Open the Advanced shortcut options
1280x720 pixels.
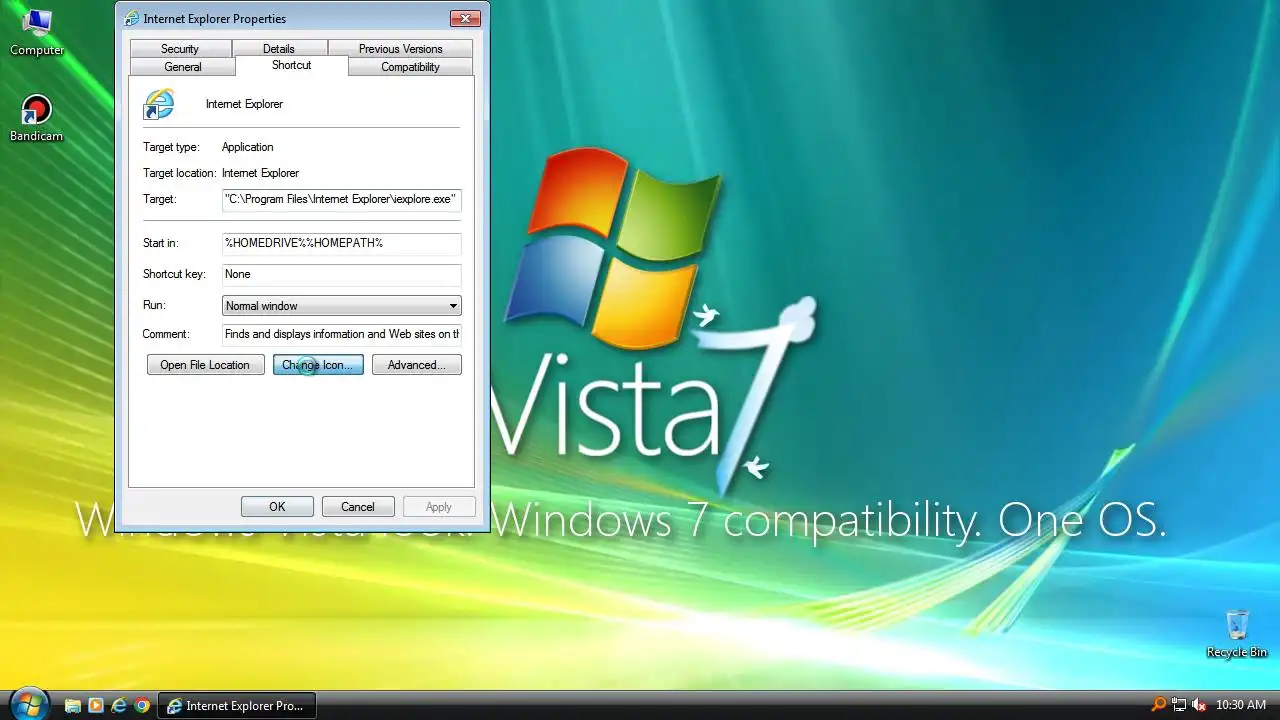point(416,365)
